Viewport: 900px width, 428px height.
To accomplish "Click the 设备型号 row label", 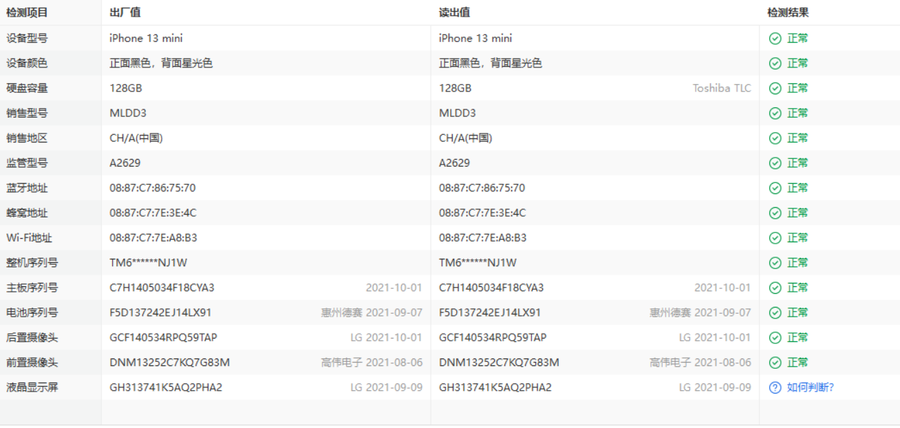I will [27, 38].
